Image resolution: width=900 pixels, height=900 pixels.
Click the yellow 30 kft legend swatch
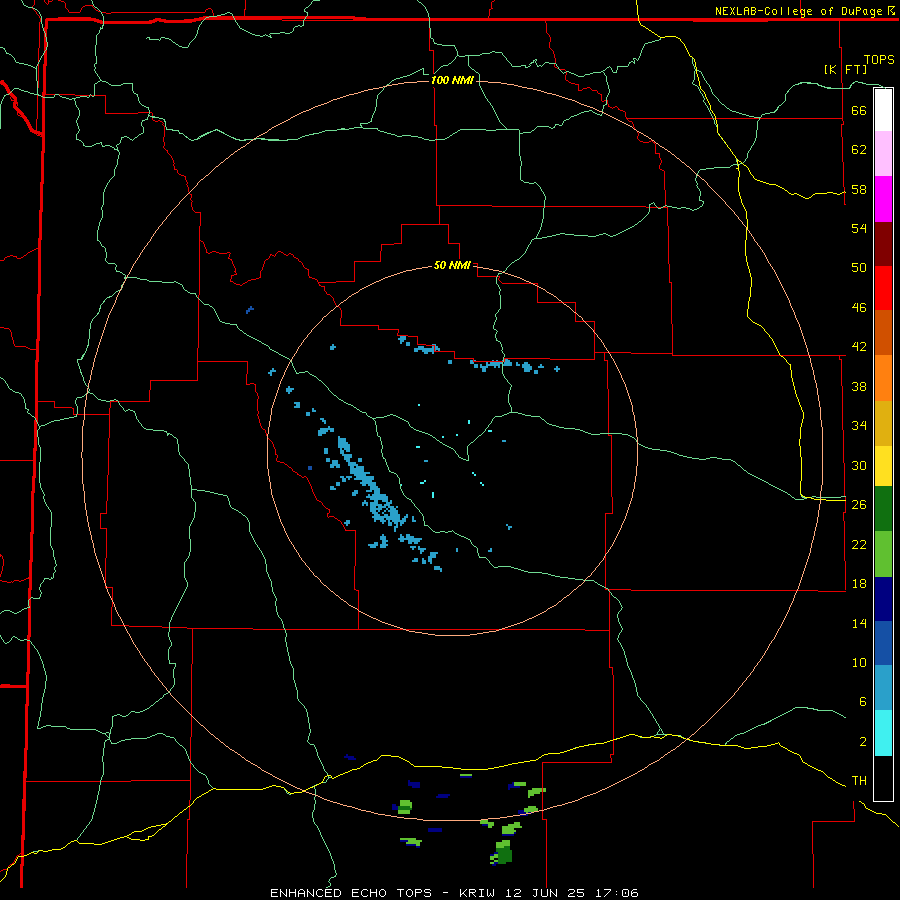pos(883,466)
